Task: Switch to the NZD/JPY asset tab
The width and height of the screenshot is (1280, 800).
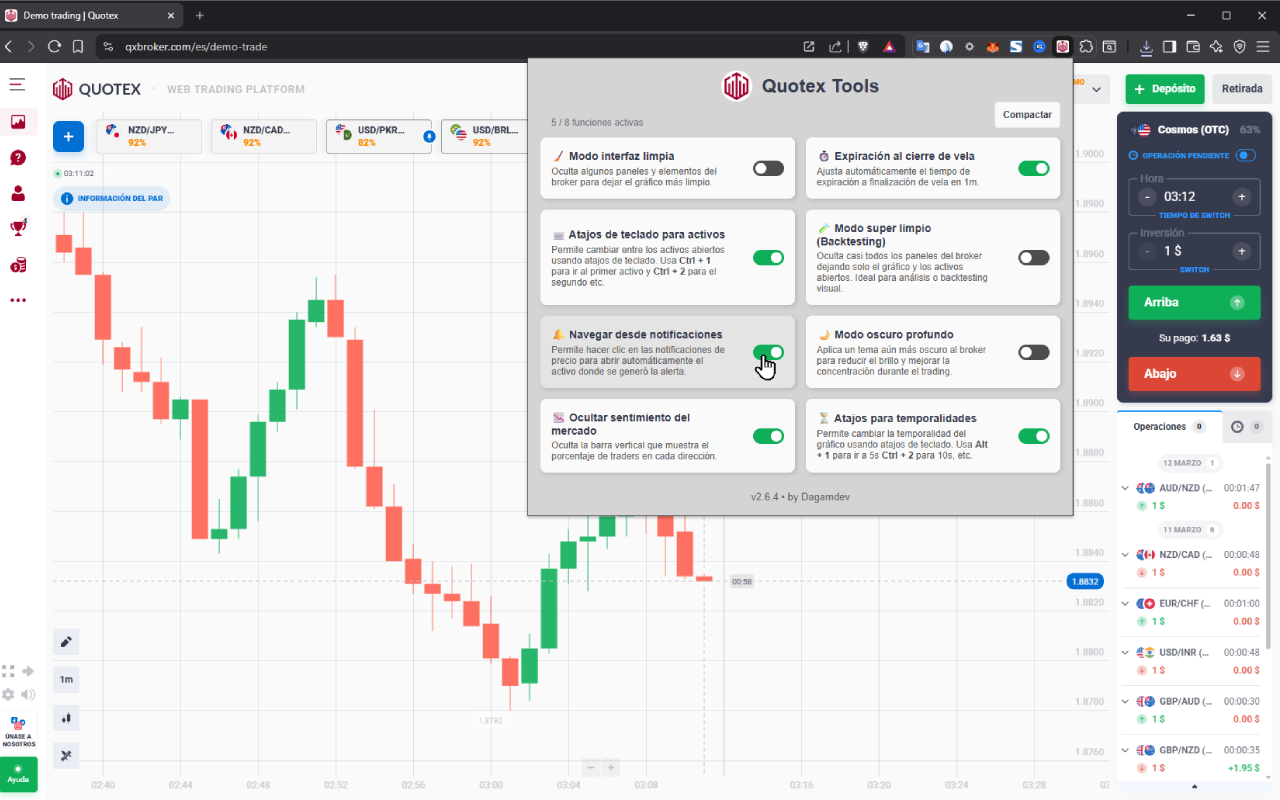Action: coord(148,136)
